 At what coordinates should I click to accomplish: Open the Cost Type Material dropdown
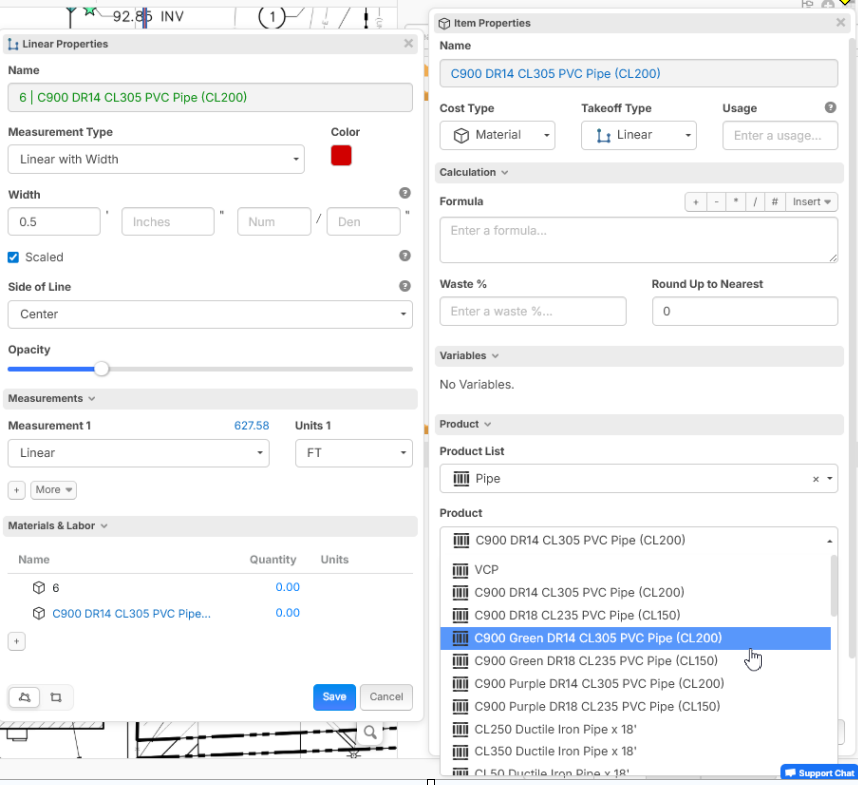point(497,135)
